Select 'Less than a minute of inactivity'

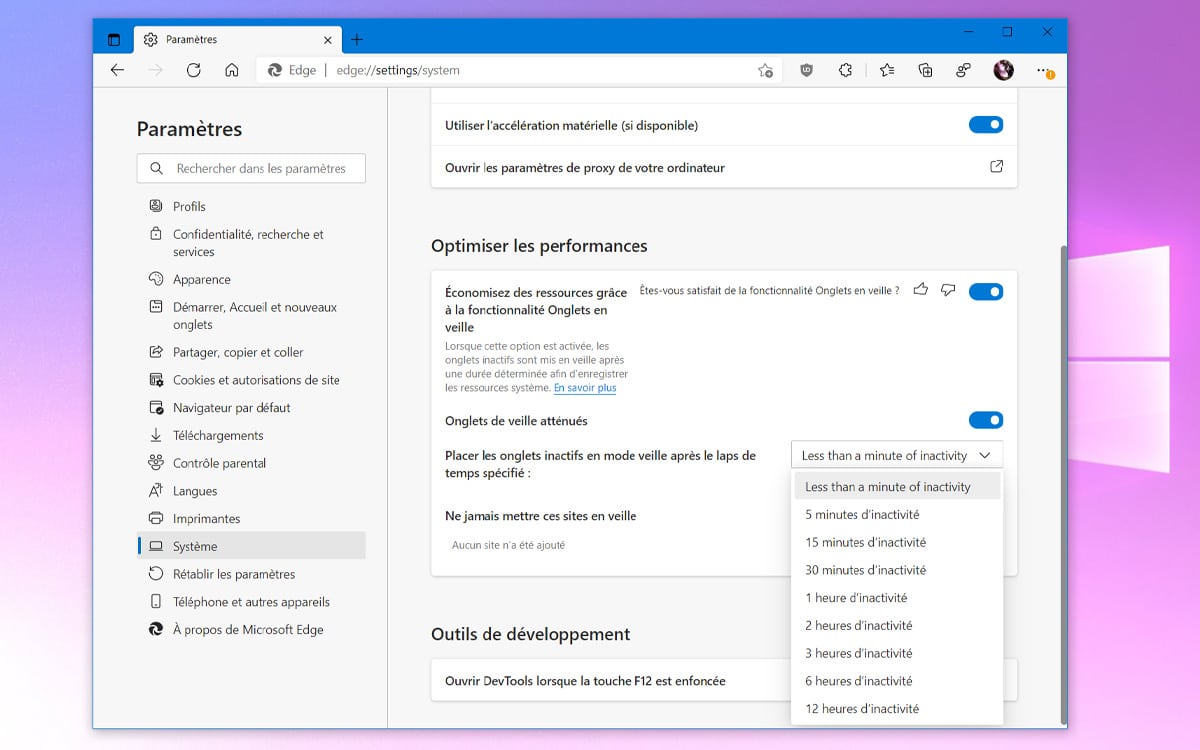[x=889, y=486]
